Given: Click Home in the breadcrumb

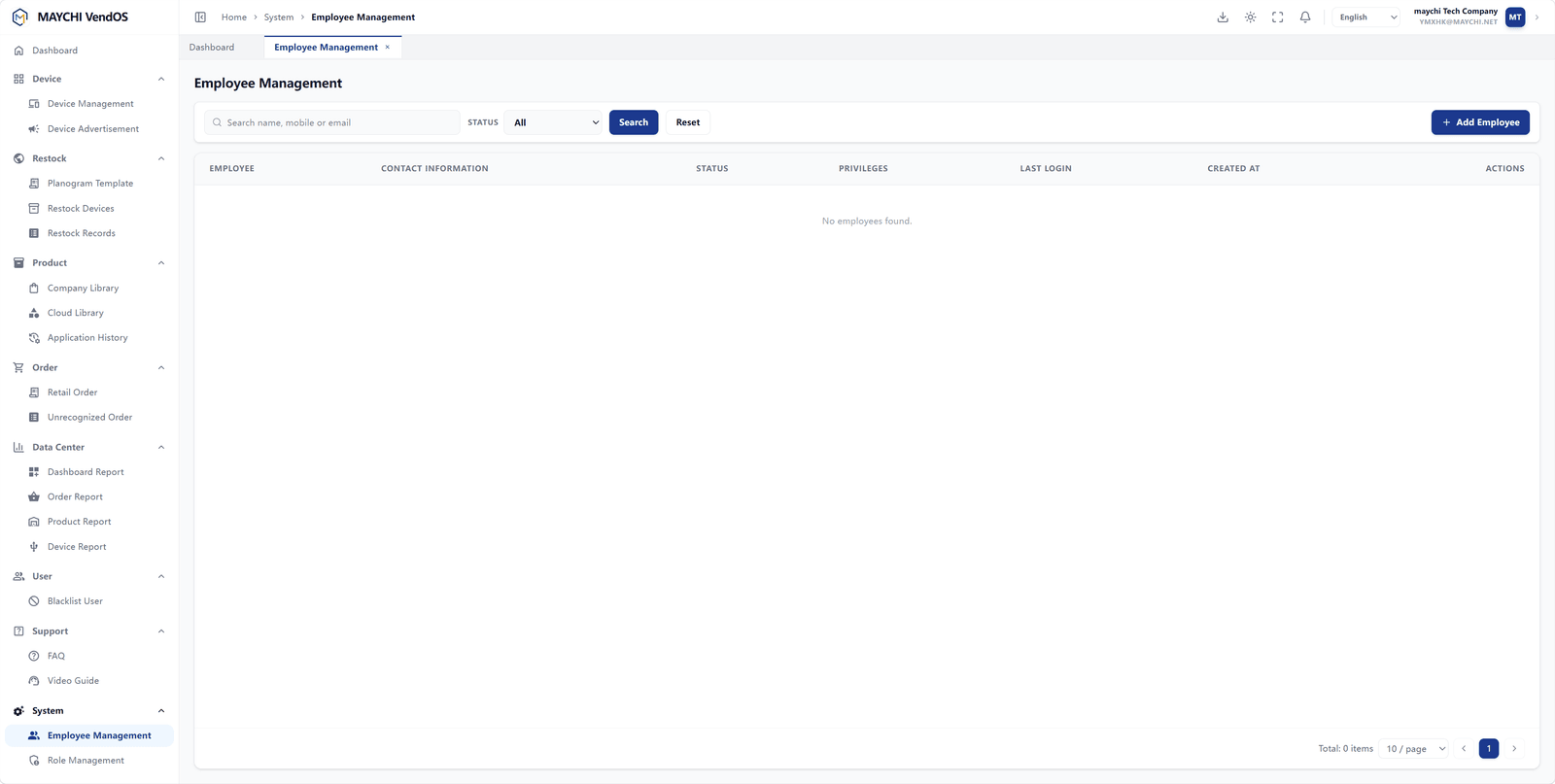Looking at the screenshot, I should [234, 17].
